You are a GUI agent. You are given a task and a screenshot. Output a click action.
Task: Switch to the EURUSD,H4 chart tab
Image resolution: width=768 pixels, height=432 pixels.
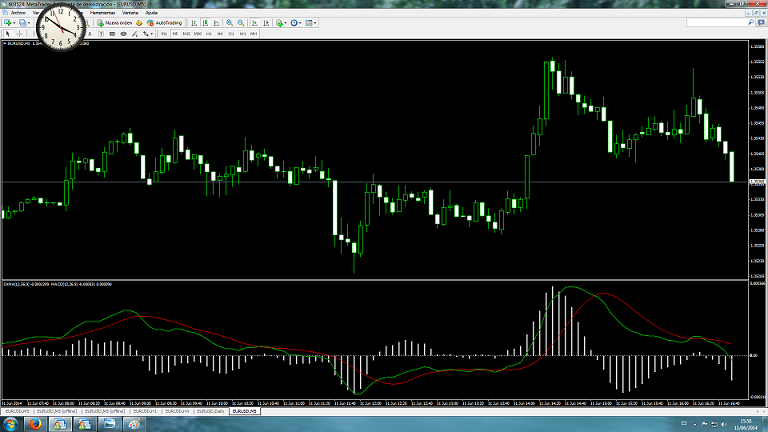[177, 411]
